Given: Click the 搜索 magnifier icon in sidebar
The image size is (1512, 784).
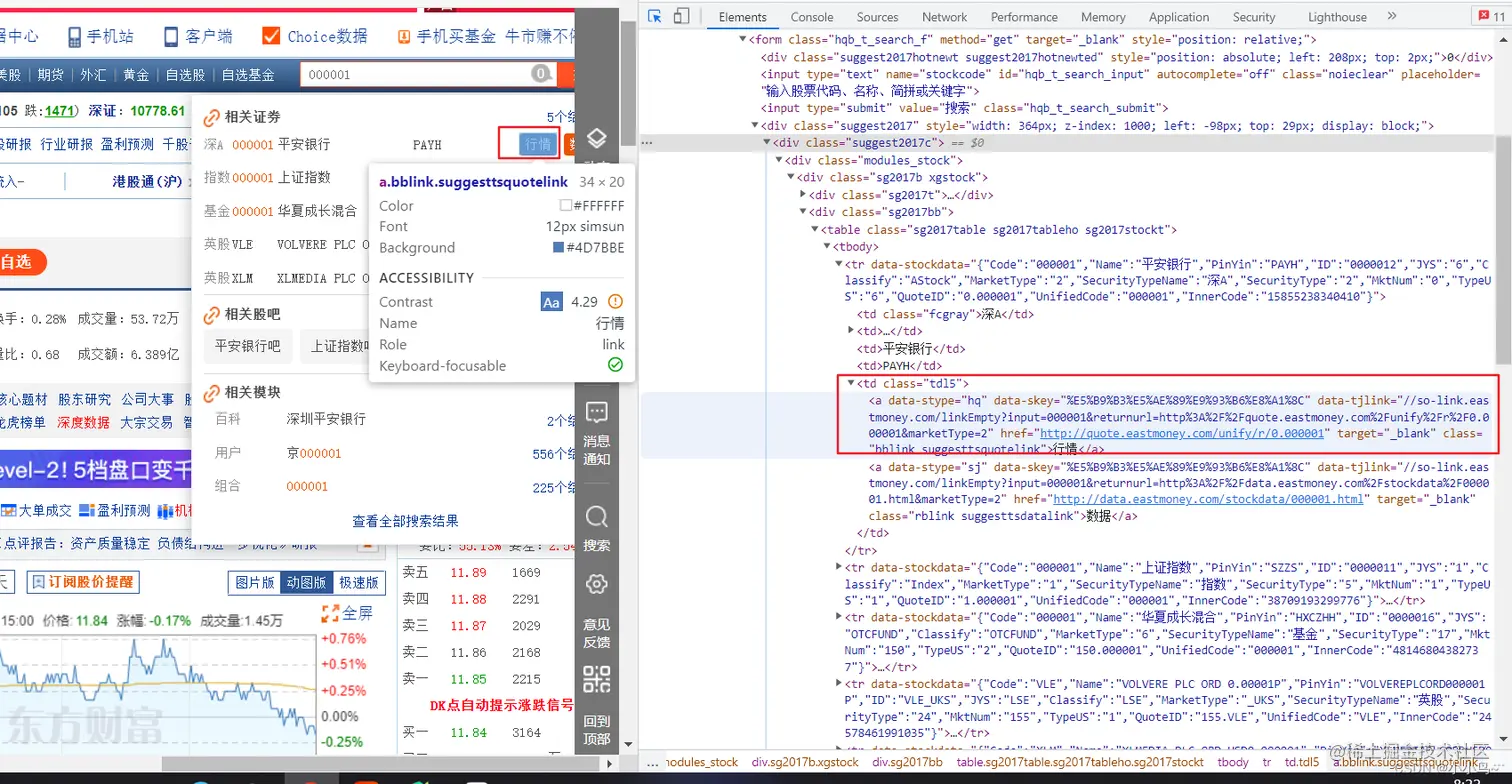Looking at the screenshot, I should 597,517.
